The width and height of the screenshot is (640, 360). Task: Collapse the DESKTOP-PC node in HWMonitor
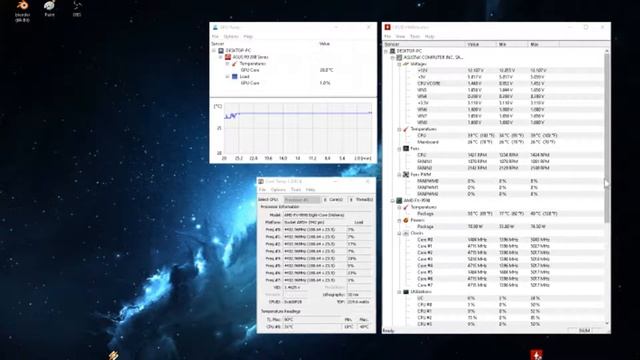tap(386, 51)
